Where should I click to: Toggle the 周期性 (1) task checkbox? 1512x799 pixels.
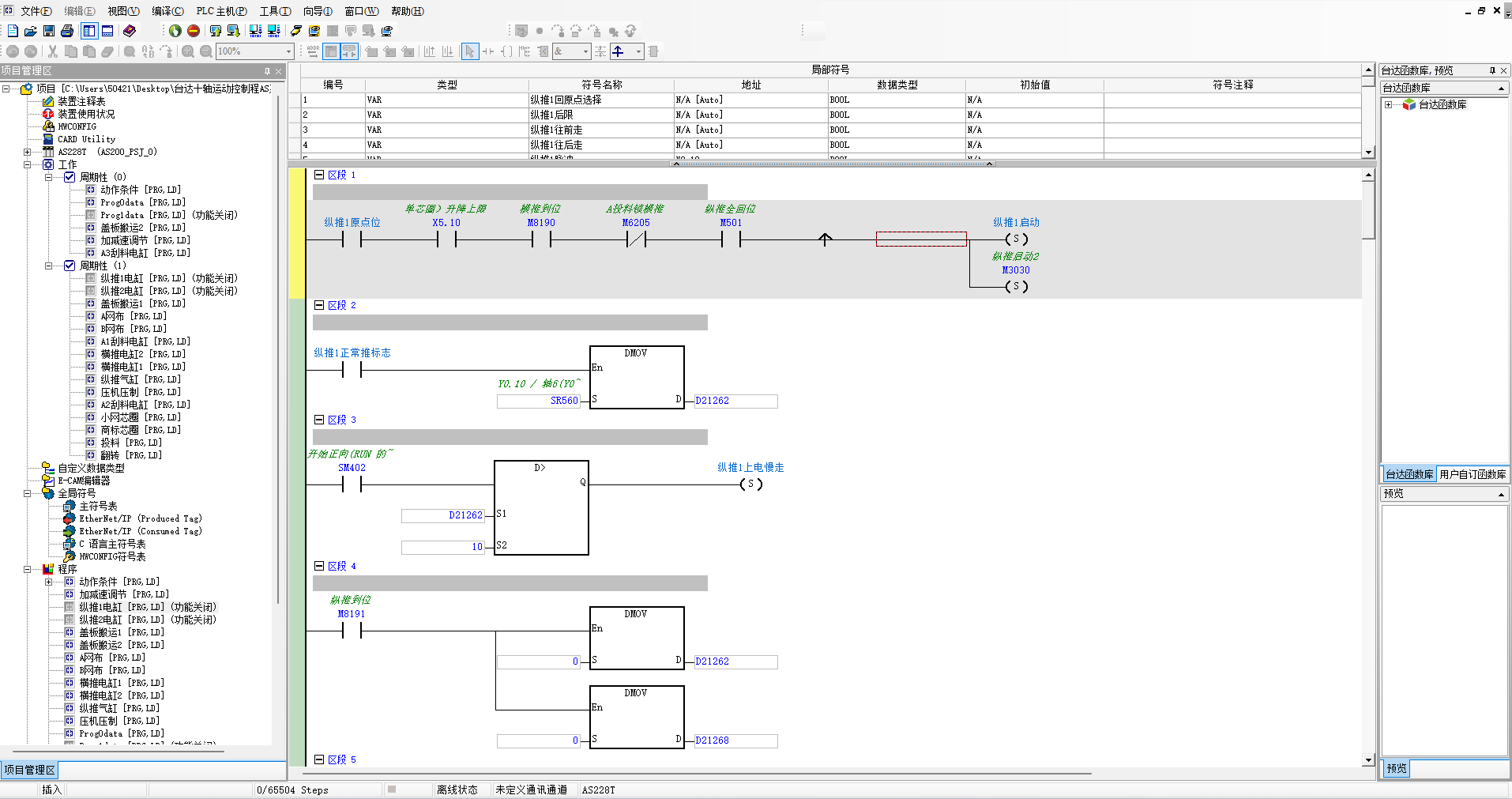(70, 266)
